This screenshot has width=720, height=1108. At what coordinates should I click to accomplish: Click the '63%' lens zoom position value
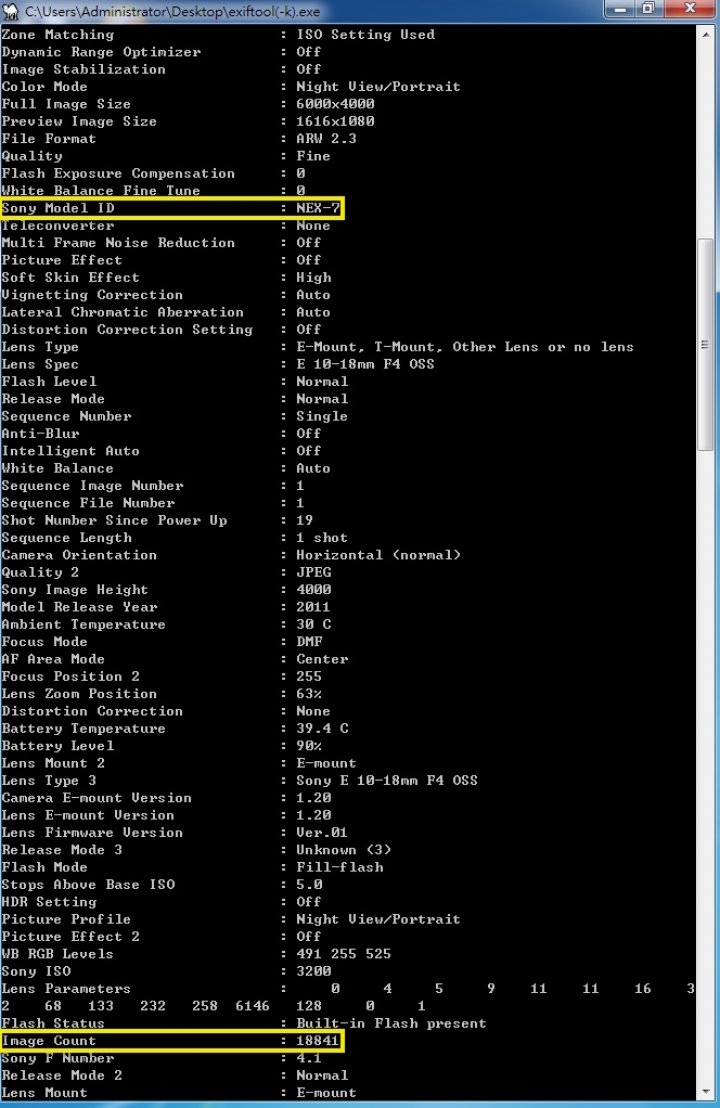[x=309, y=694]
